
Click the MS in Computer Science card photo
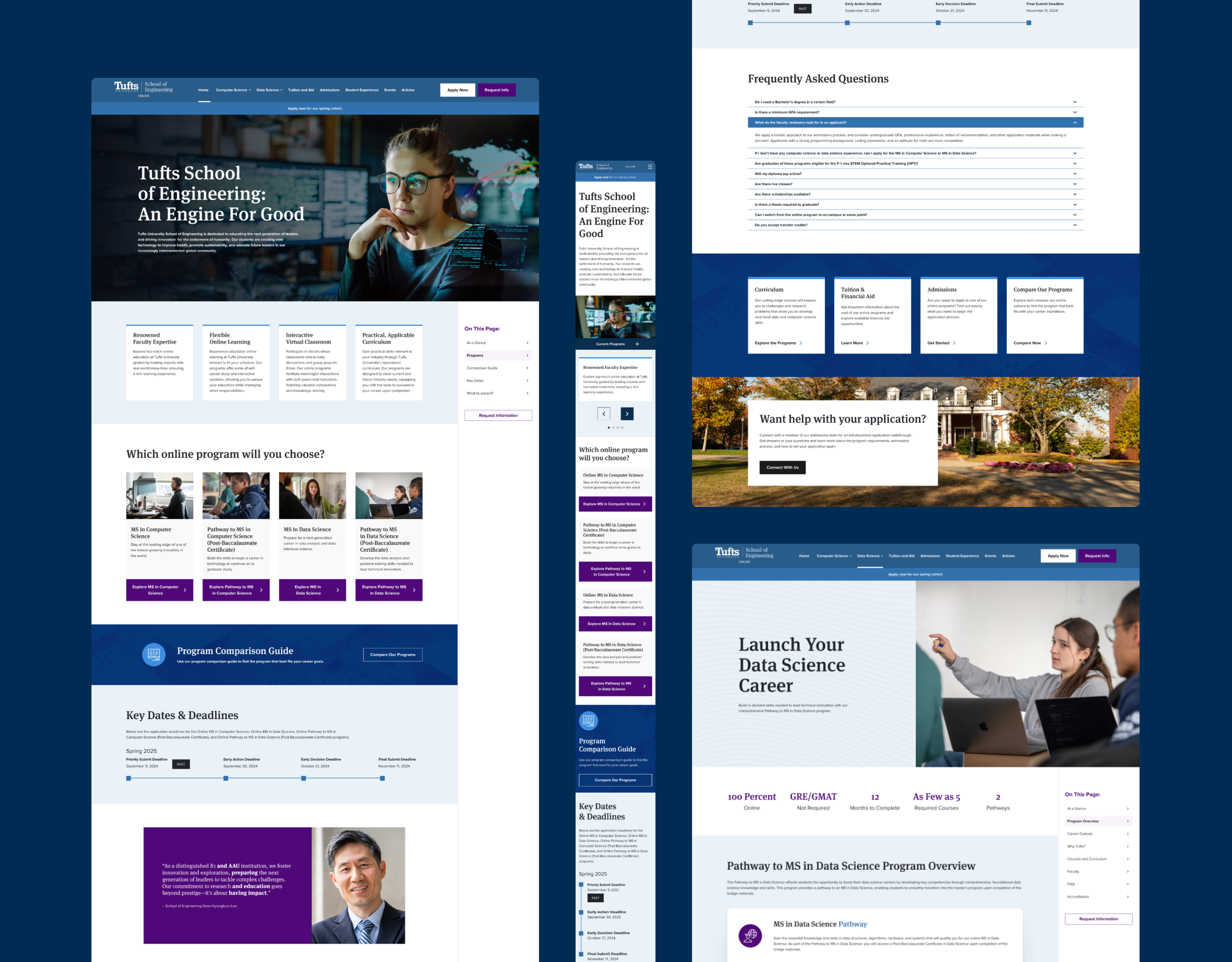[x=160, y=496]
